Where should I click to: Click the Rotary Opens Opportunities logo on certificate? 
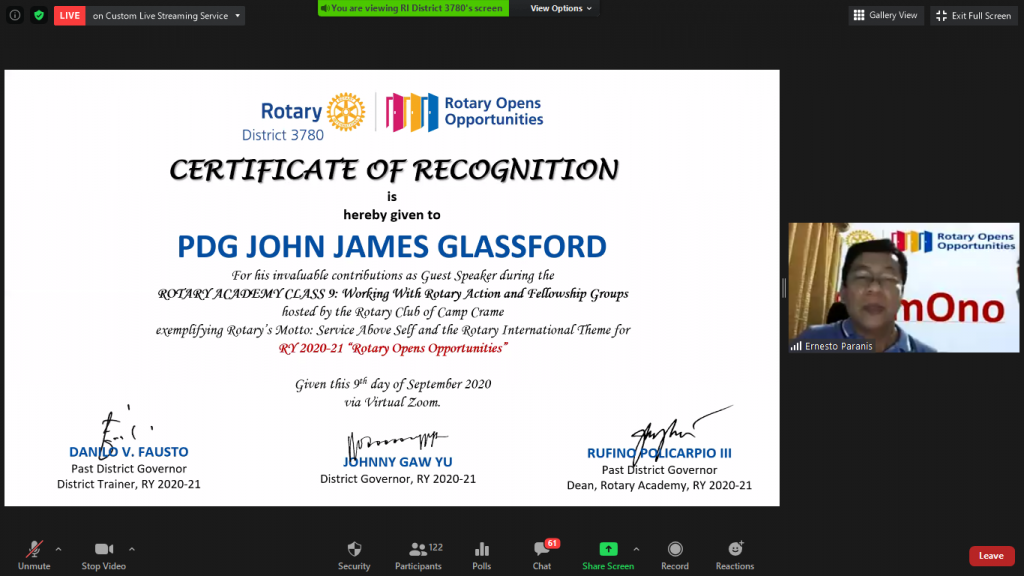(464, 112)
